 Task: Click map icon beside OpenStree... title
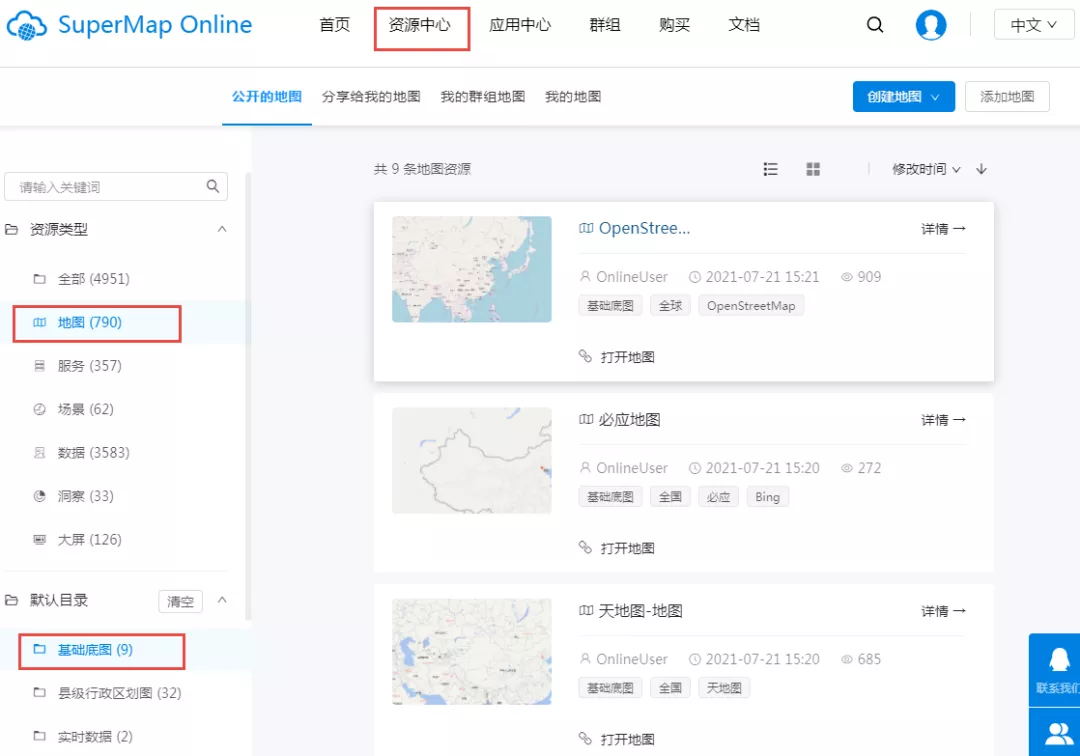coord(586,228)
